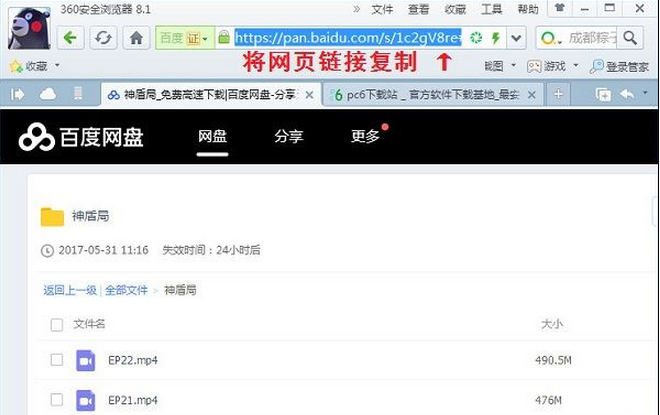Click the browser search input field
The height and width of the screenshot is (415, 660).
click(593, 38)
